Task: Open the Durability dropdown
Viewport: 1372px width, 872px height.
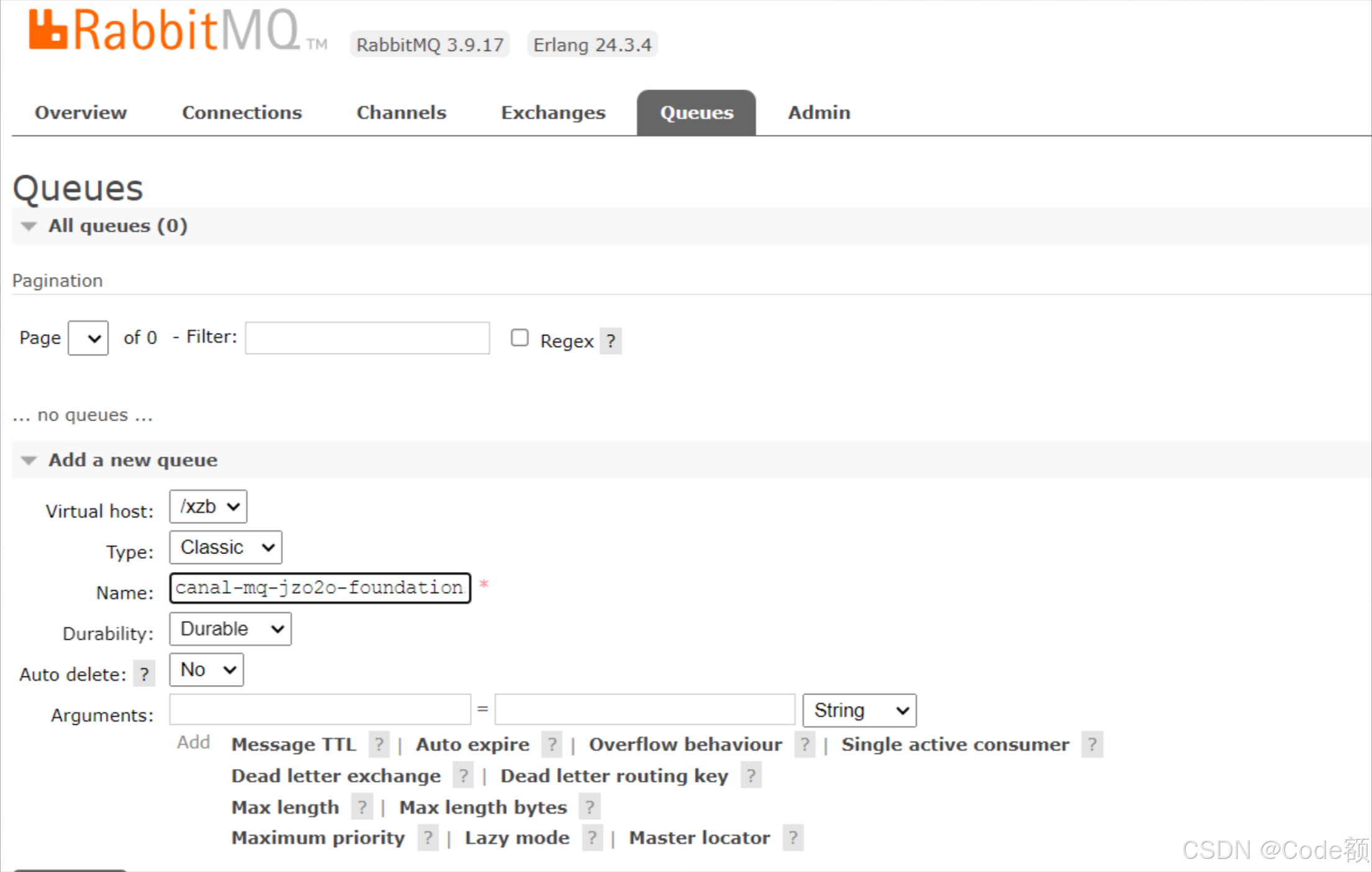Action: [x=230, y=629]
